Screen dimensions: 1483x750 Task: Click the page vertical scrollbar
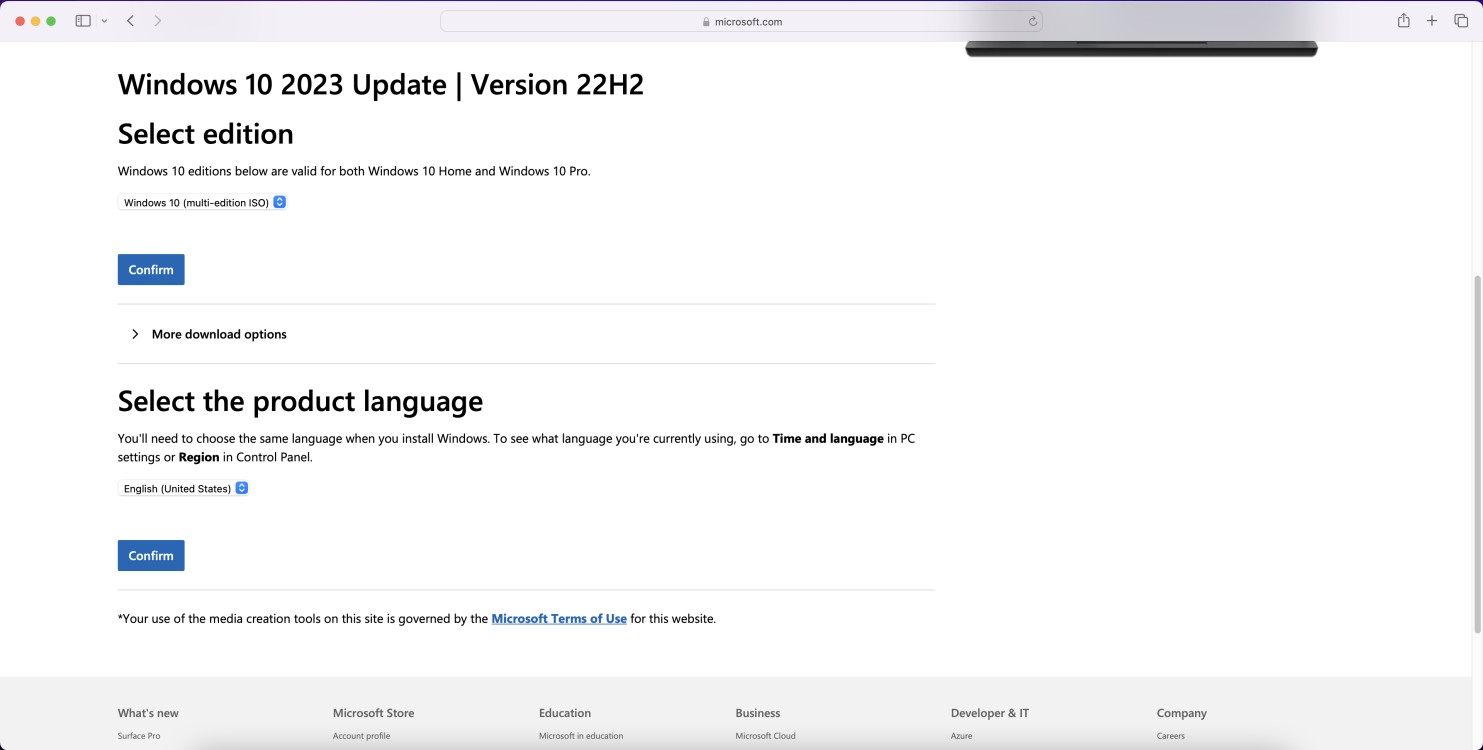1478,454
